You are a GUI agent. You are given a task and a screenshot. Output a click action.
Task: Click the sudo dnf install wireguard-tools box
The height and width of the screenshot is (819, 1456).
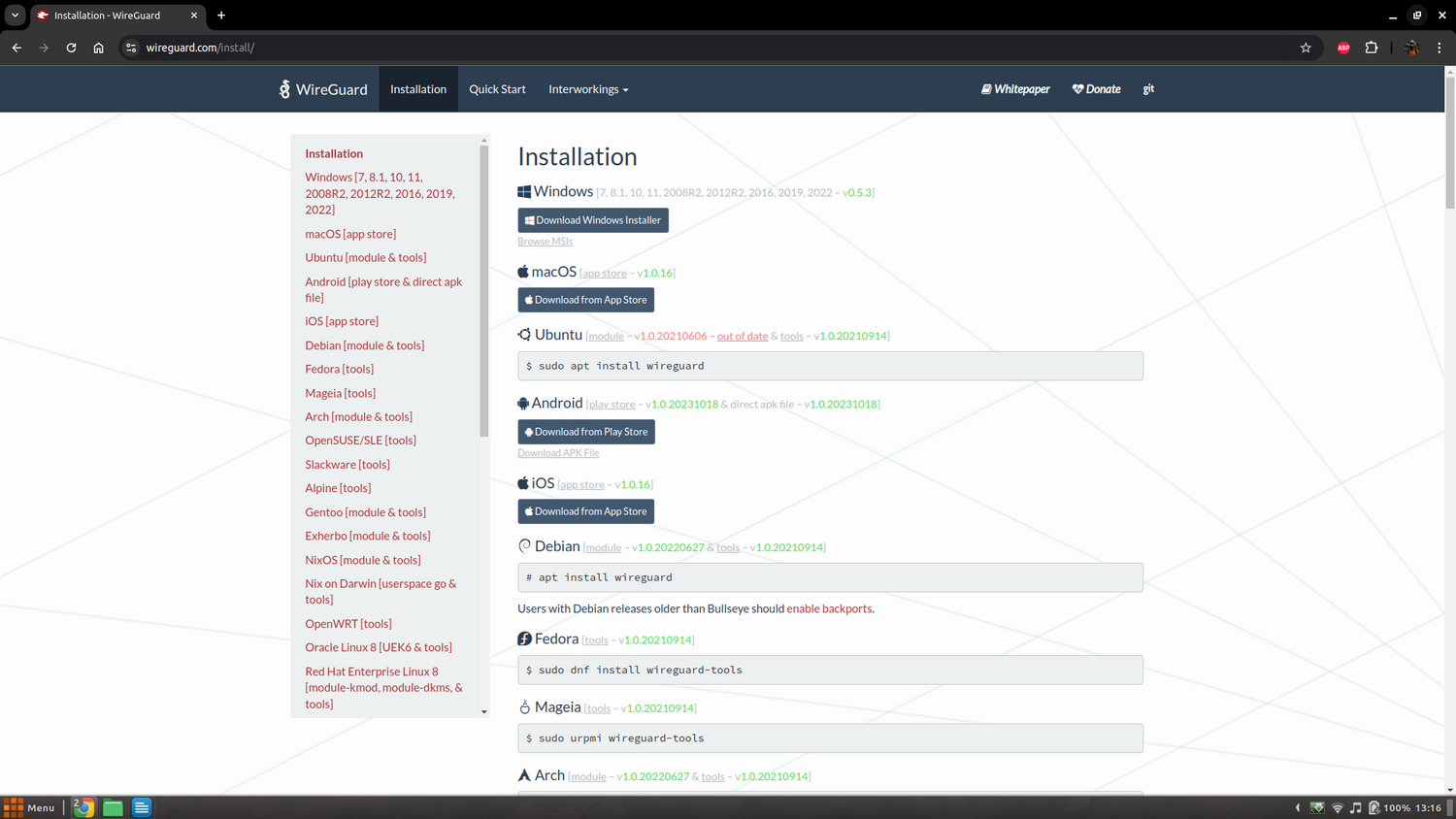[x=830, y=670]
